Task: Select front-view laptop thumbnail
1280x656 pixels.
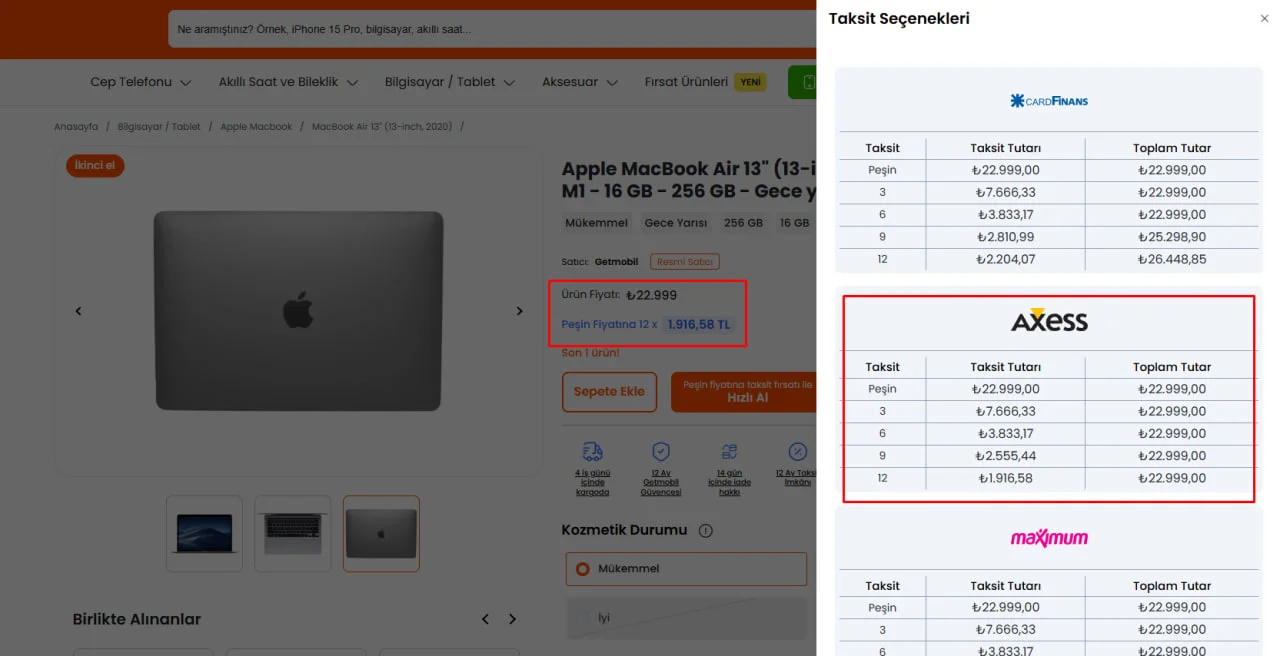Action: pyautogui.click(x=204, y=534)
